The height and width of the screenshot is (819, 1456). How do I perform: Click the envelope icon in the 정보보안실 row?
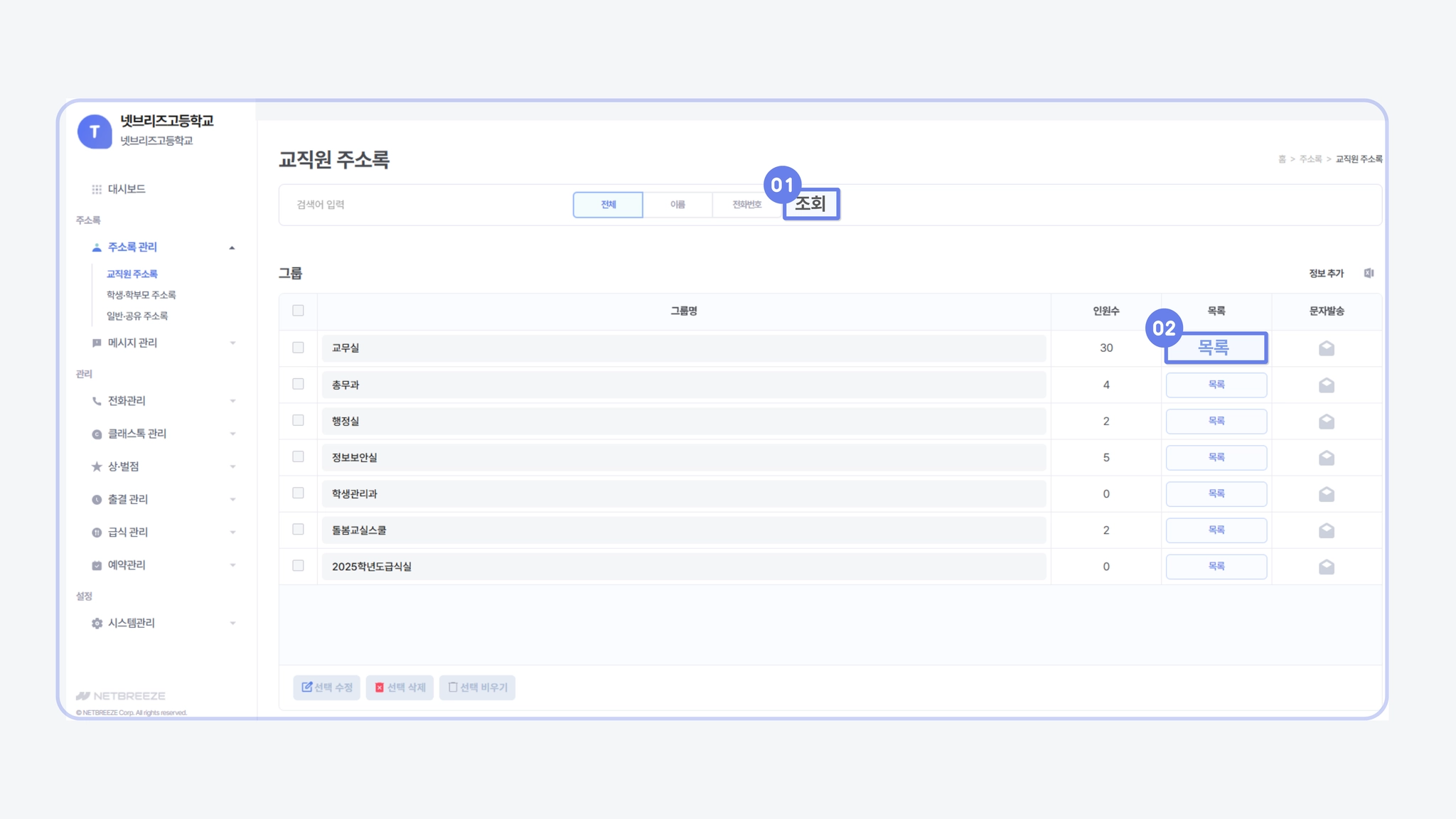click(1326, 458)
